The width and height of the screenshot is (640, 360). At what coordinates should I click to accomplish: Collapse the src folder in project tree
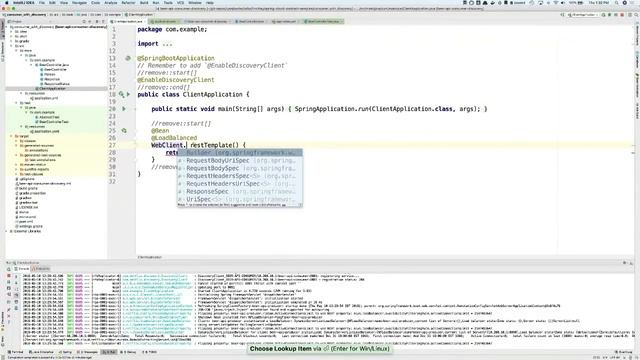11,46
